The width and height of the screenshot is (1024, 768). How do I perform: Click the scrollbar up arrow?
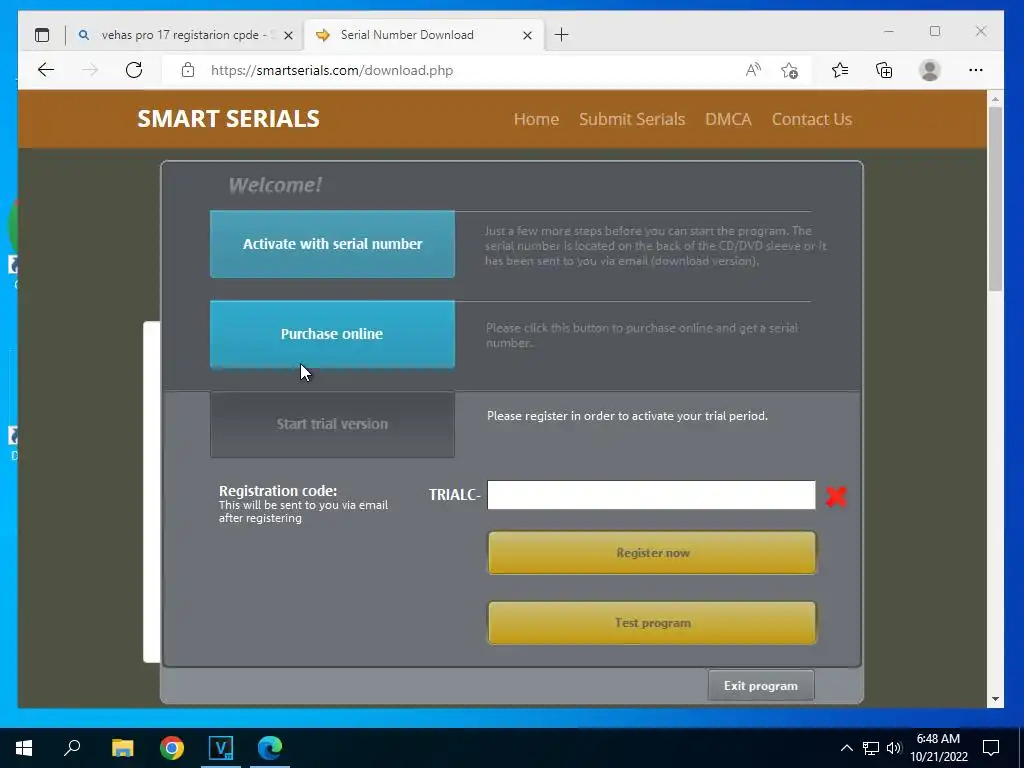pyautogui.click(x=995, y=99)
